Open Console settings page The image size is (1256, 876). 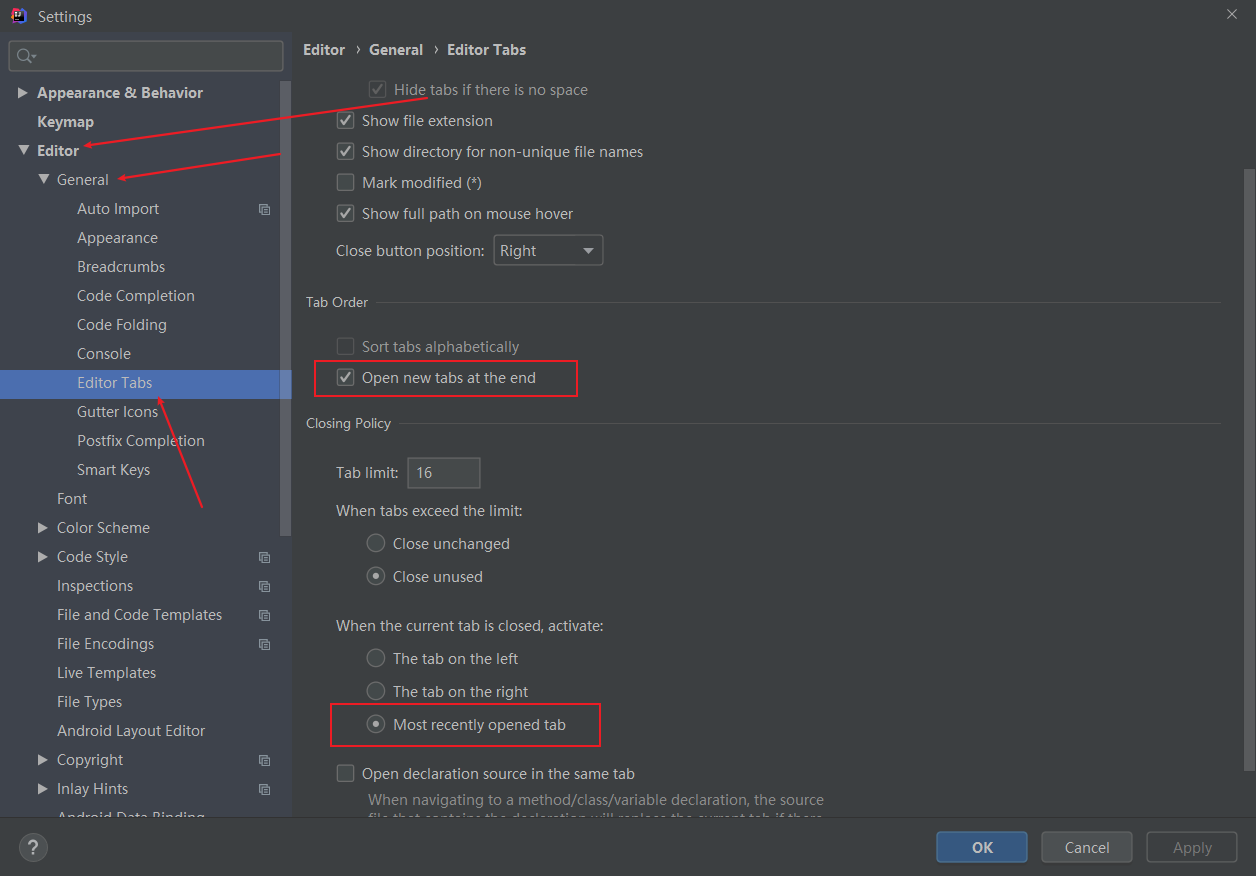pos(104,354)
